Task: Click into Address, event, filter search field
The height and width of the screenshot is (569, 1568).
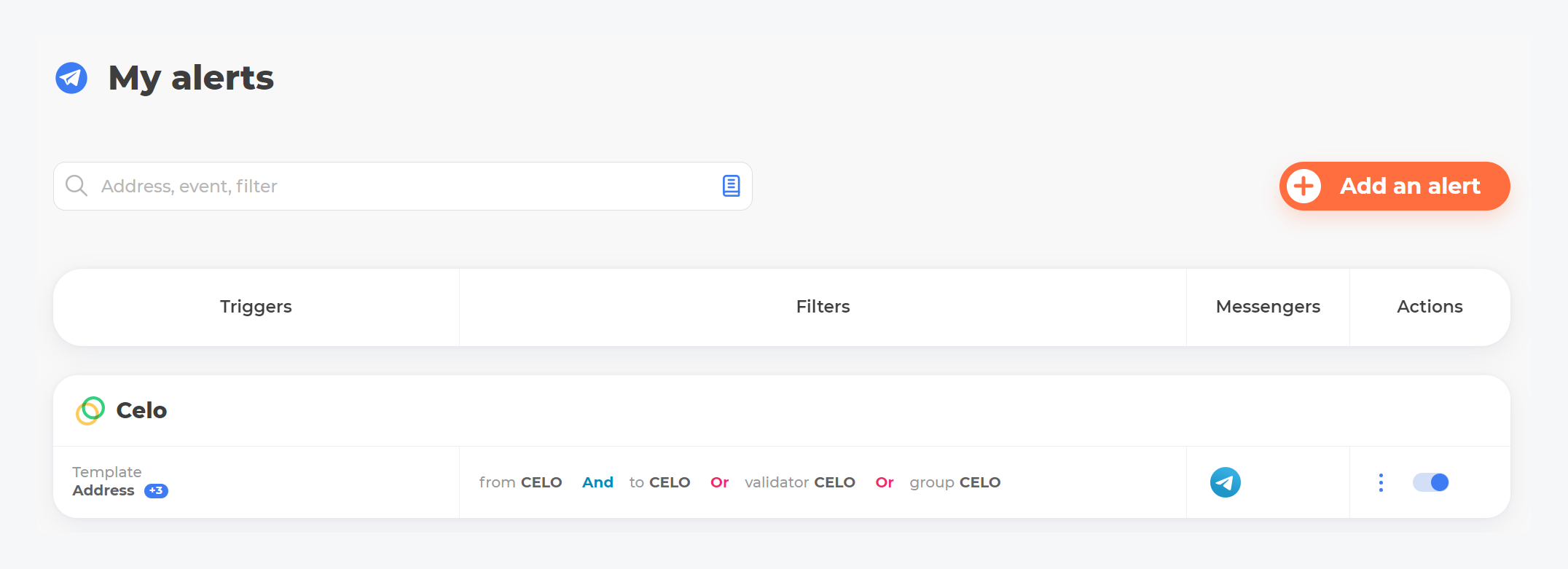Action: point(401,187)
